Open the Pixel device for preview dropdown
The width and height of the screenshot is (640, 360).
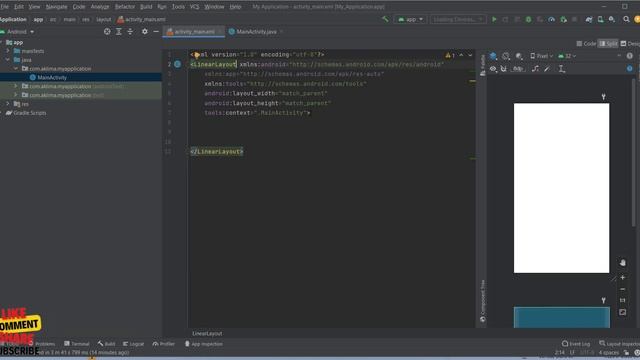[541, 56]
